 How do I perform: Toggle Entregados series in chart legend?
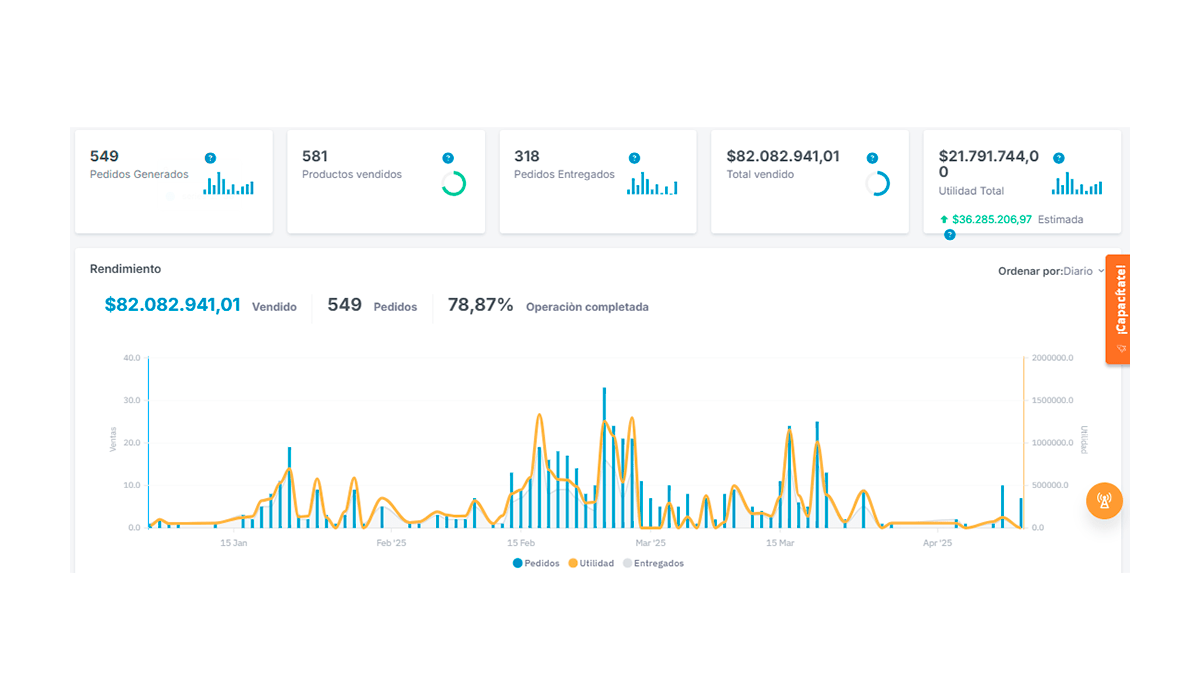(x=653, y=563)
